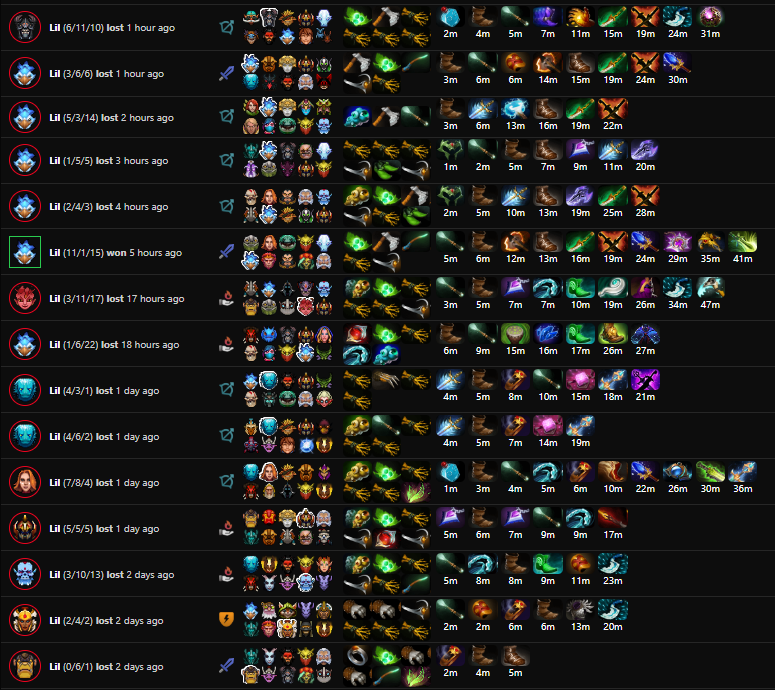Open the hero portrait of the 11/1/15 won match
This screenshot has width=775, height=690.
pyautogui.click(x=25, y=252)
